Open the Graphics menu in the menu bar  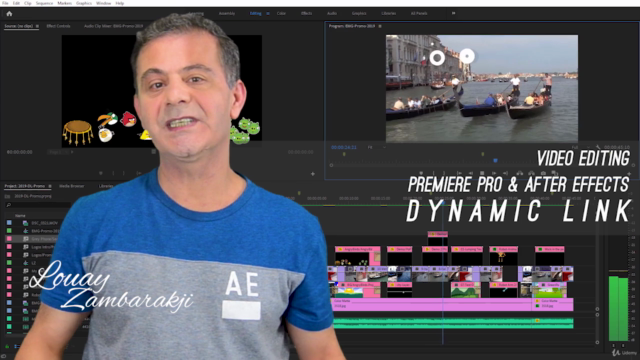(x=84, y=3)
